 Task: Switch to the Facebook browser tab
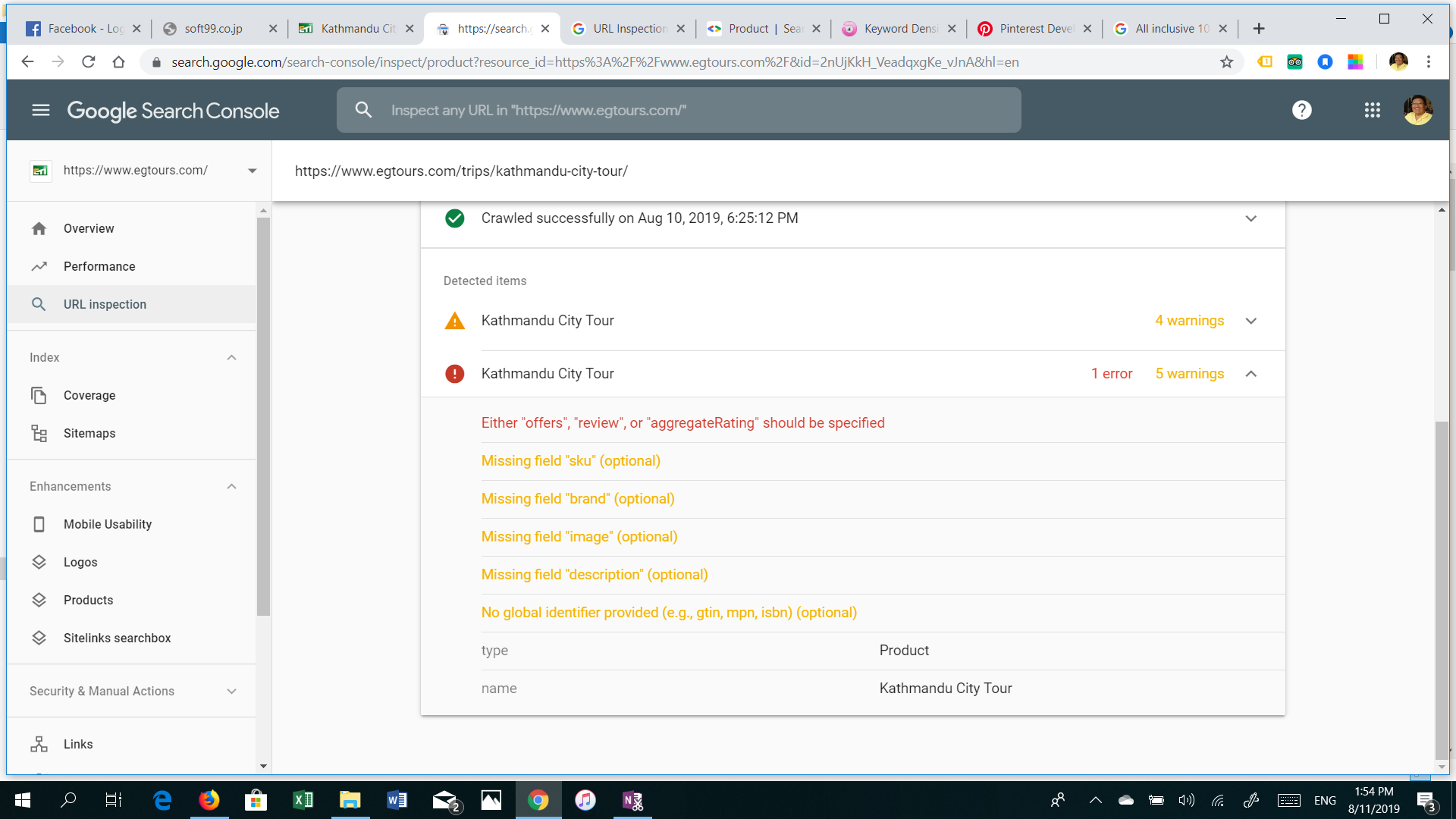click(82, 29)
